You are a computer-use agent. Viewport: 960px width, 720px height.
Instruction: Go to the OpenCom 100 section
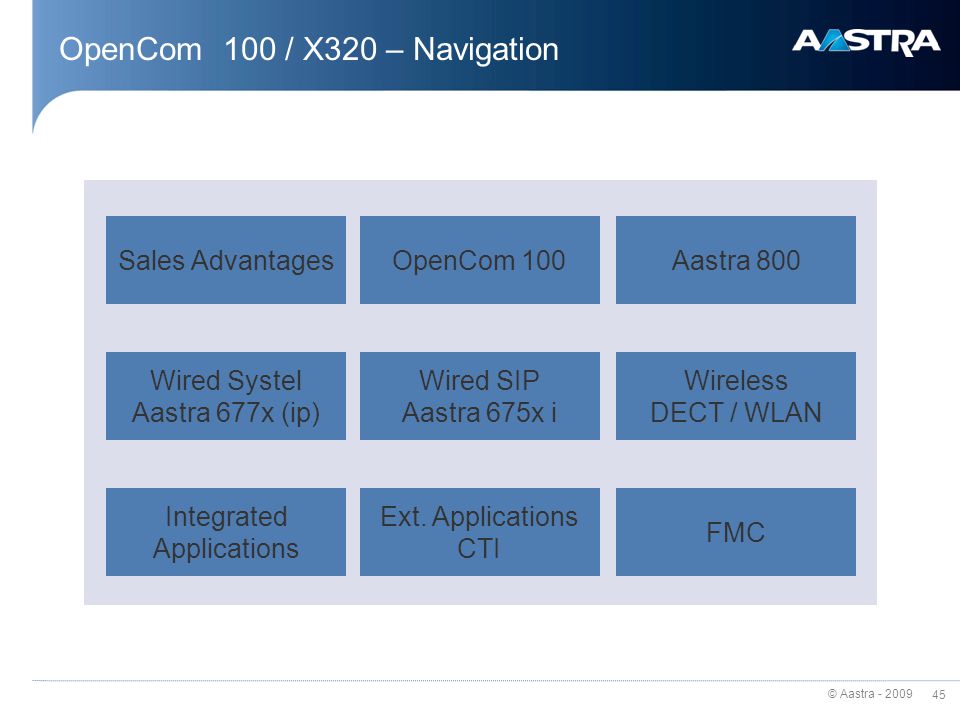click(480, 260)
